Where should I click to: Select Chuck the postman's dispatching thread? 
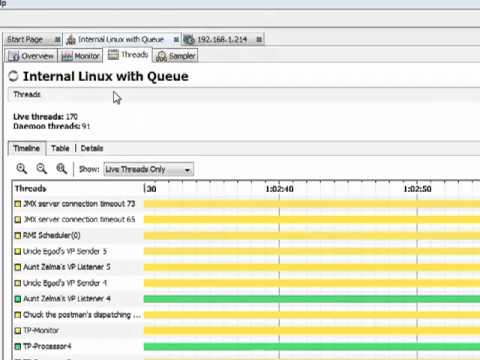[x=82, y=315]
